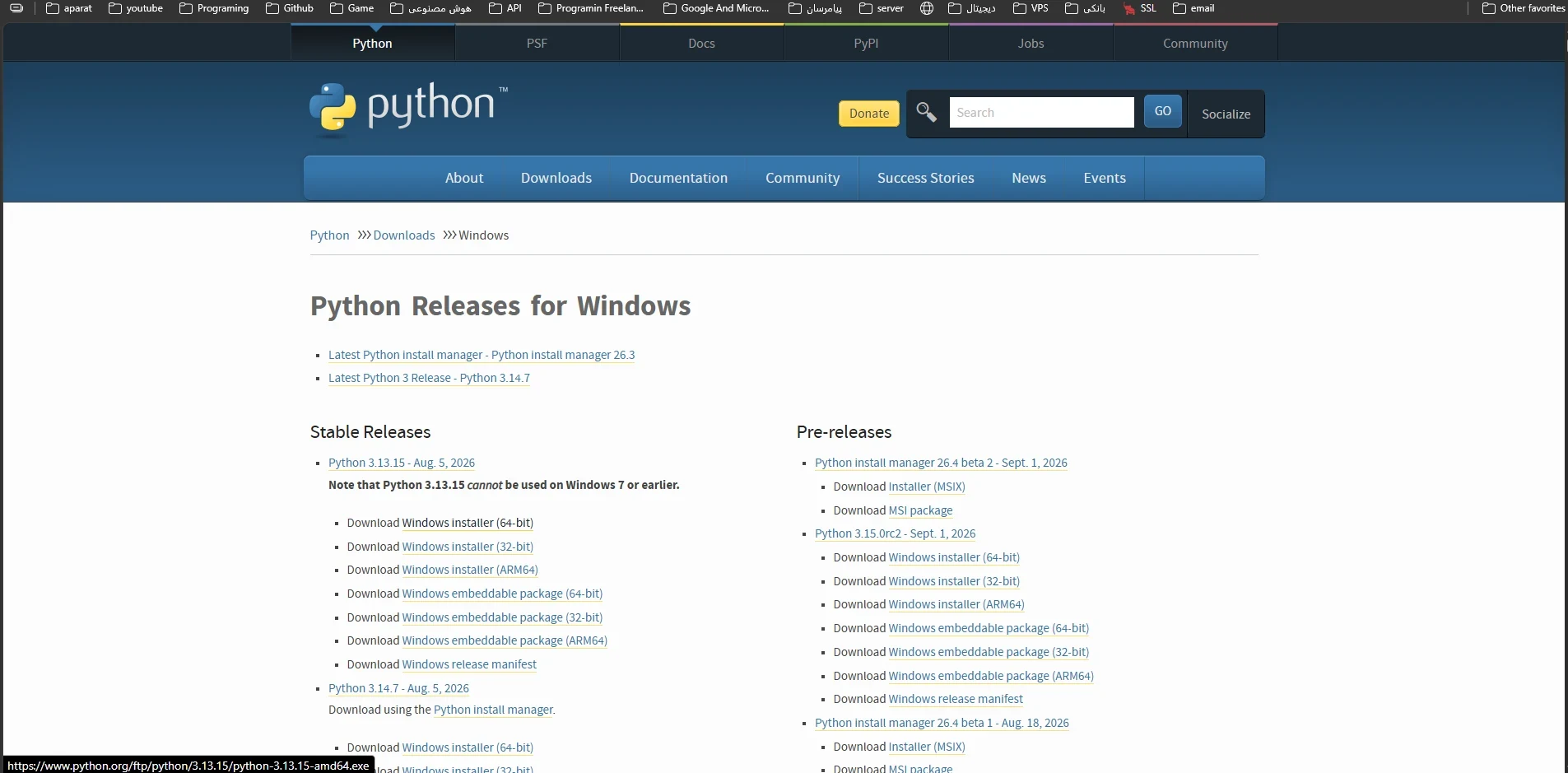Open the Events menu
Screen dimensions: 1568x773
point(1105,178)
